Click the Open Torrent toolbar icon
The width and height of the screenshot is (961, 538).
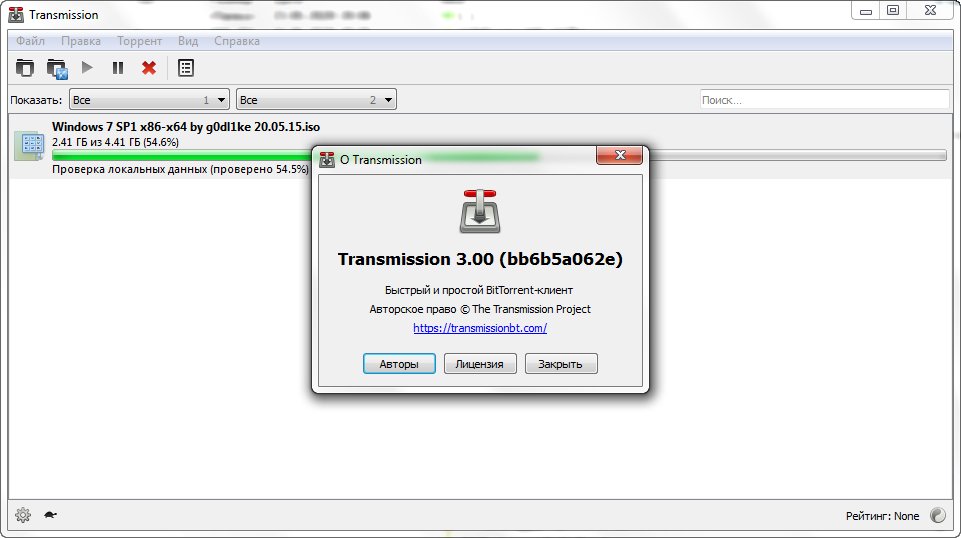click(x=25, y=68)
